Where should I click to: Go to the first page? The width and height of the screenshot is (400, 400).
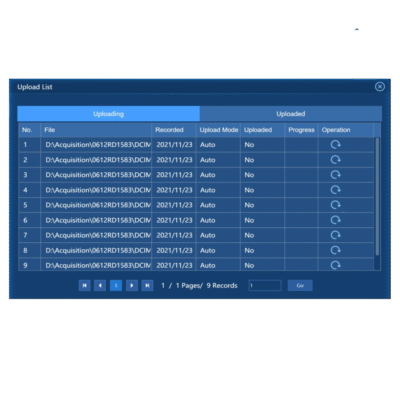tap(85, 285)
